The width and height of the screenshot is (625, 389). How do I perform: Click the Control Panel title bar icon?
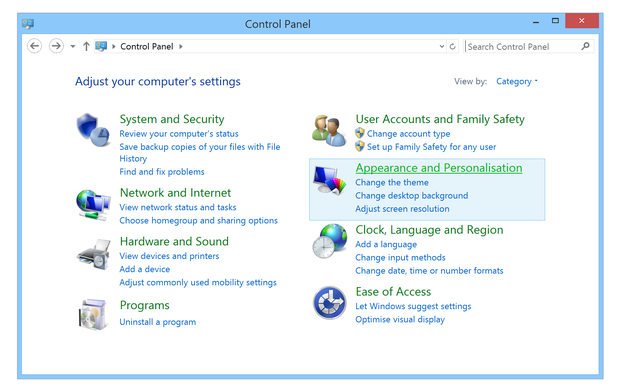pyautogui.click(x=28, y=24)
